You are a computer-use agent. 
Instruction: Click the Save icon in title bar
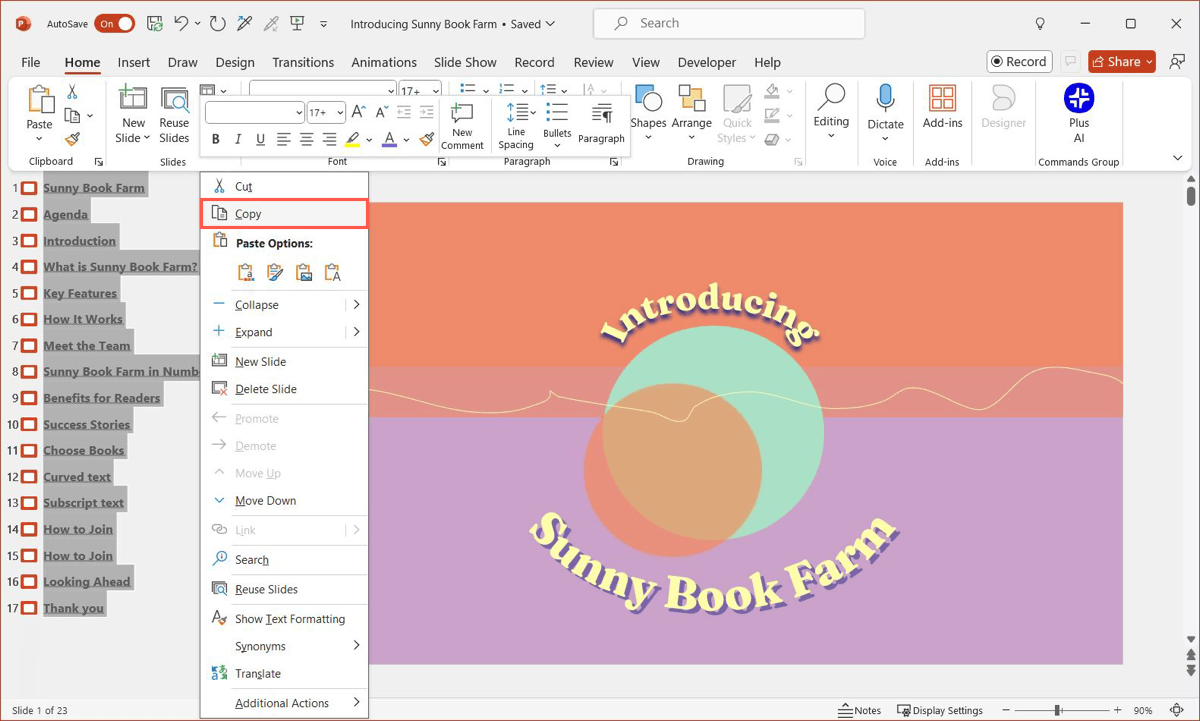click(x=155, y=23)
